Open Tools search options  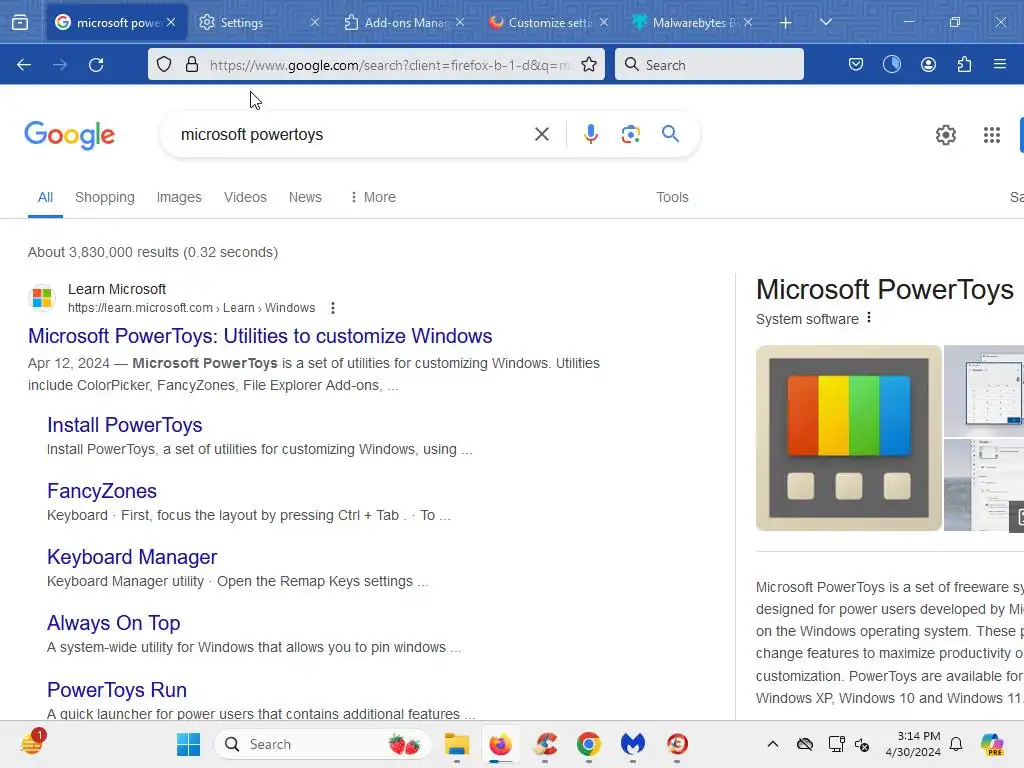coord(672,197)
